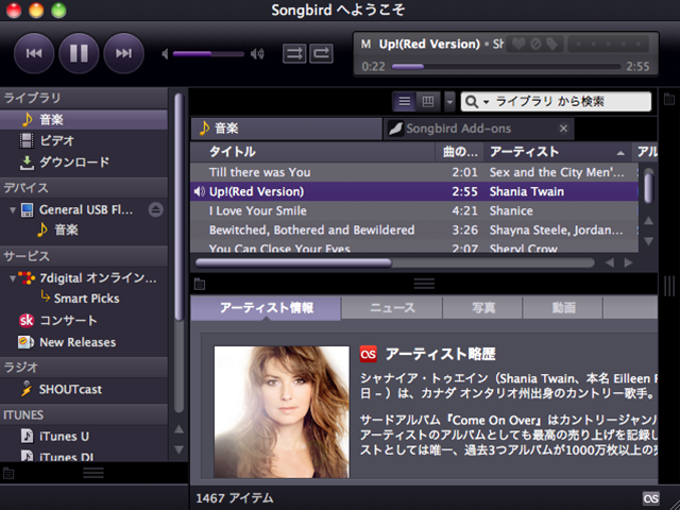Close the Songbird Add-ons tab
This screenshot has width=680, height=510.
click(x=563, y=129)
